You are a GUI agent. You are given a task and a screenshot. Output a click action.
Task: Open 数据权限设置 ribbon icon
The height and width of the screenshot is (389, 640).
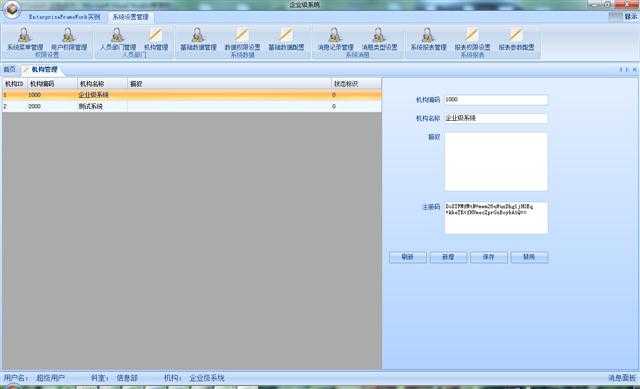click(242, 39)
